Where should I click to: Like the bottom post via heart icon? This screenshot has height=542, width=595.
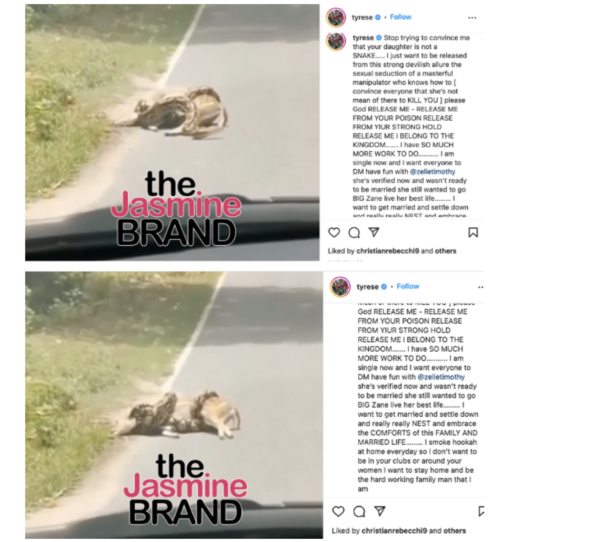coord(338,511)
